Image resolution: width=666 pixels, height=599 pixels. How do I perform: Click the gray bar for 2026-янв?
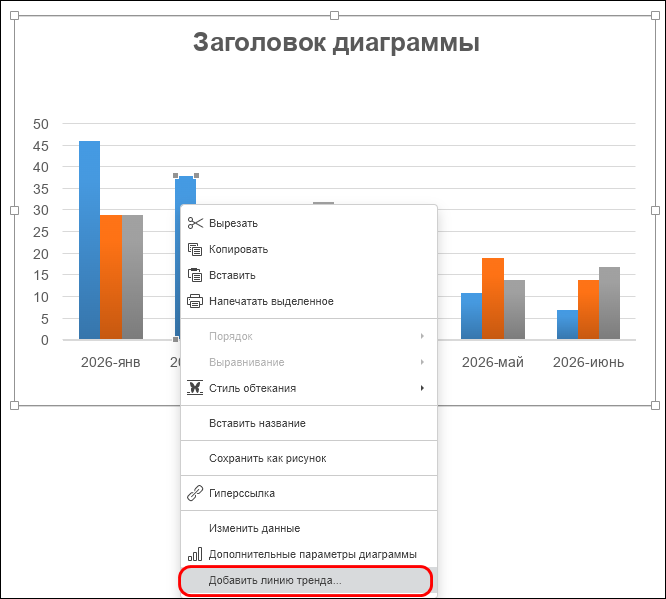pos(132,277)
